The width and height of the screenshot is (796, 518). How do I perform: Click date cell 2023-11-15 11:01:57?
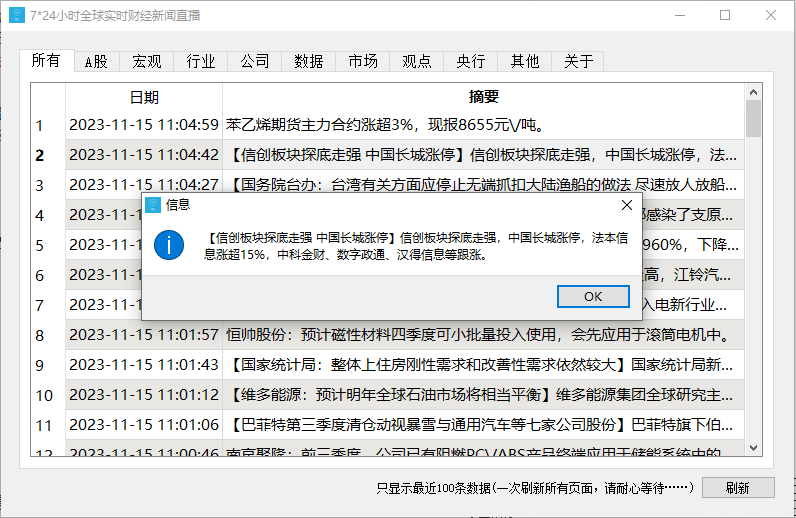(144, 335)
